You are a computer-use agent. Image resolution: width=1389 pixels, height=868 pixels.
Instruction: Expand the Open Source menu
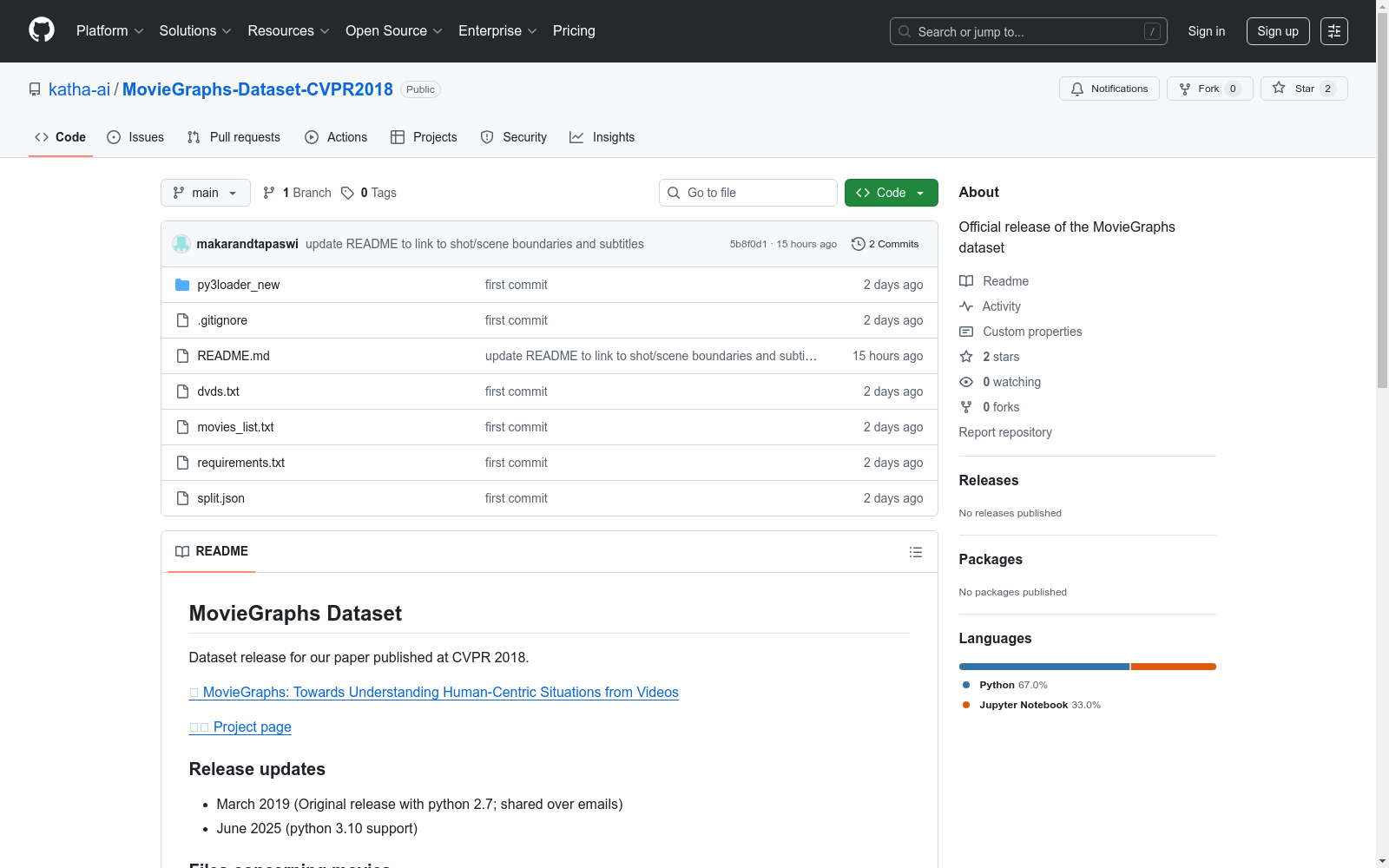(x=394, y=31)
